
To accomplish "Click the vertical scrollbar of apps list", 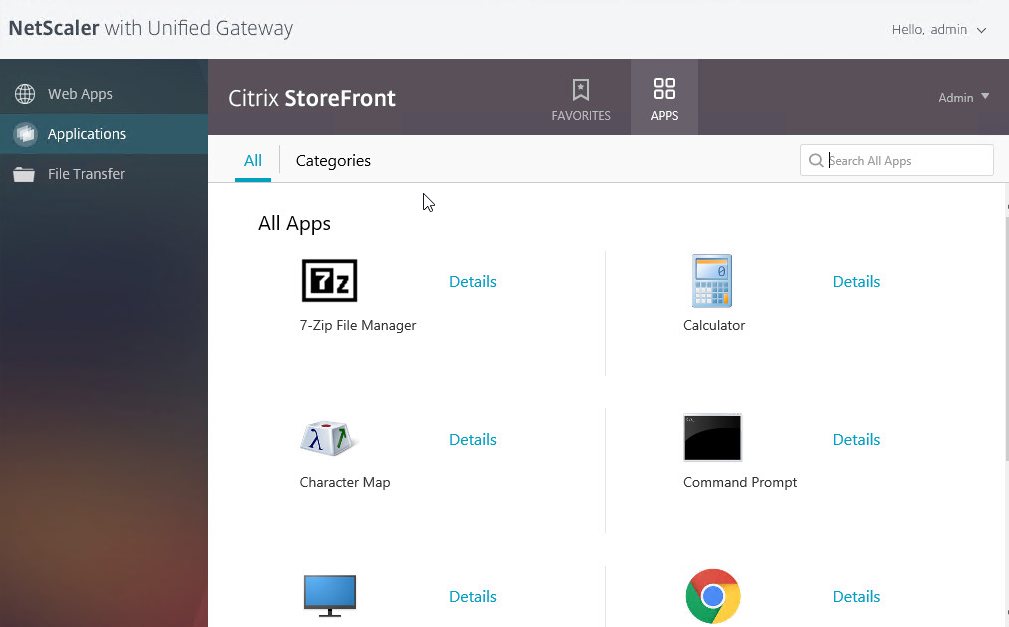I will pyautogui.click(x=1006, y=338).
